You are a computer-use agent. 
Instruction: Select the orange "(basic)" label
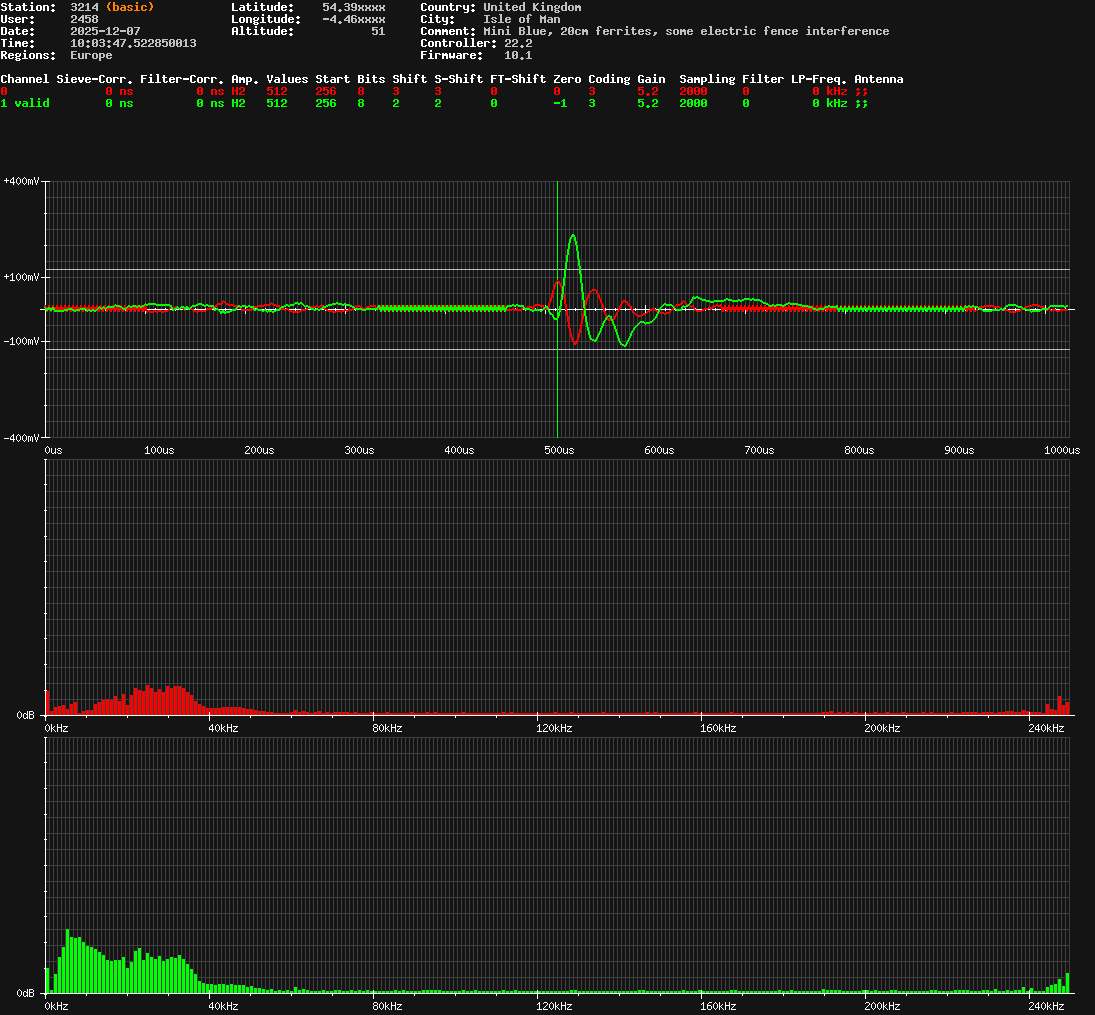130,7
